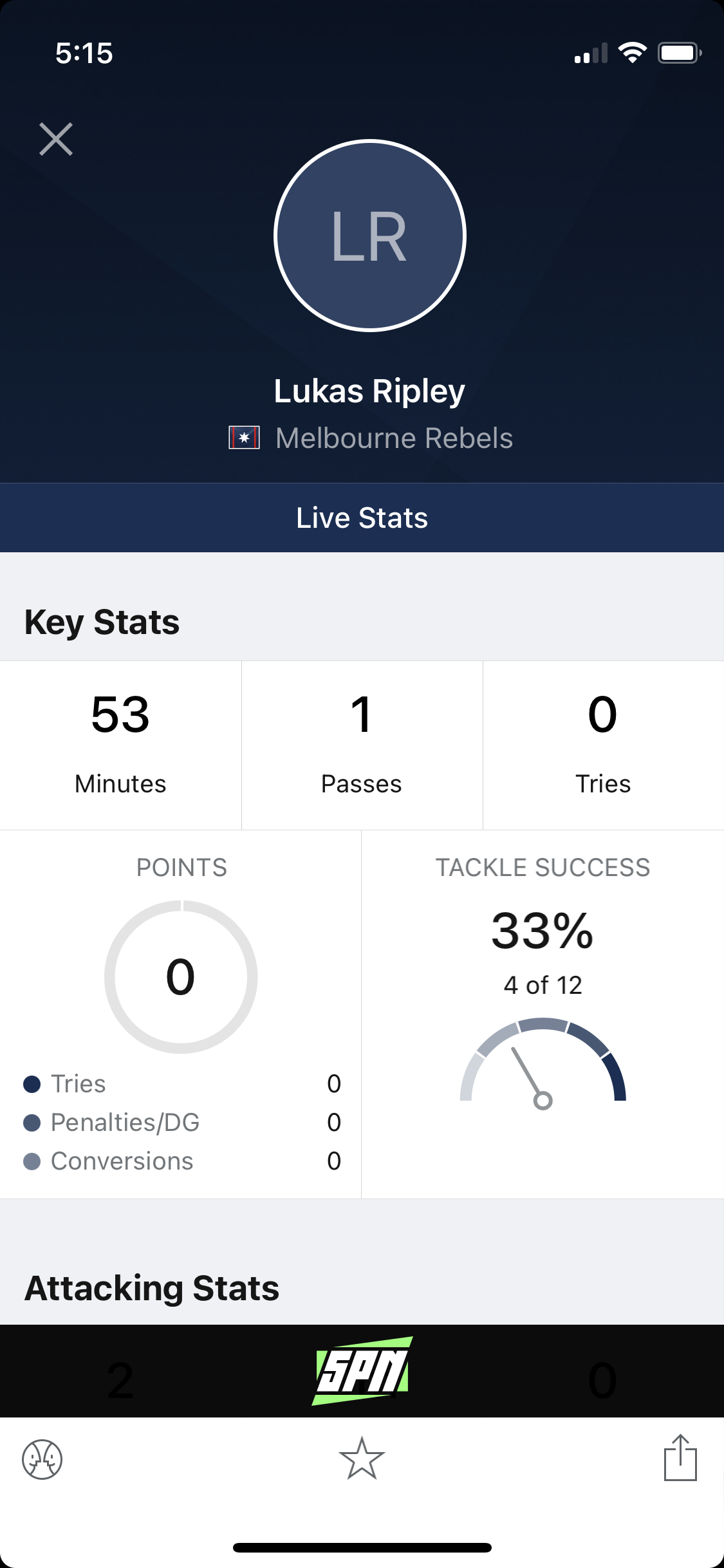Screen dimensions: 724x1568
Task: Tap the LR player avatar circle
Action: point(369,236)
